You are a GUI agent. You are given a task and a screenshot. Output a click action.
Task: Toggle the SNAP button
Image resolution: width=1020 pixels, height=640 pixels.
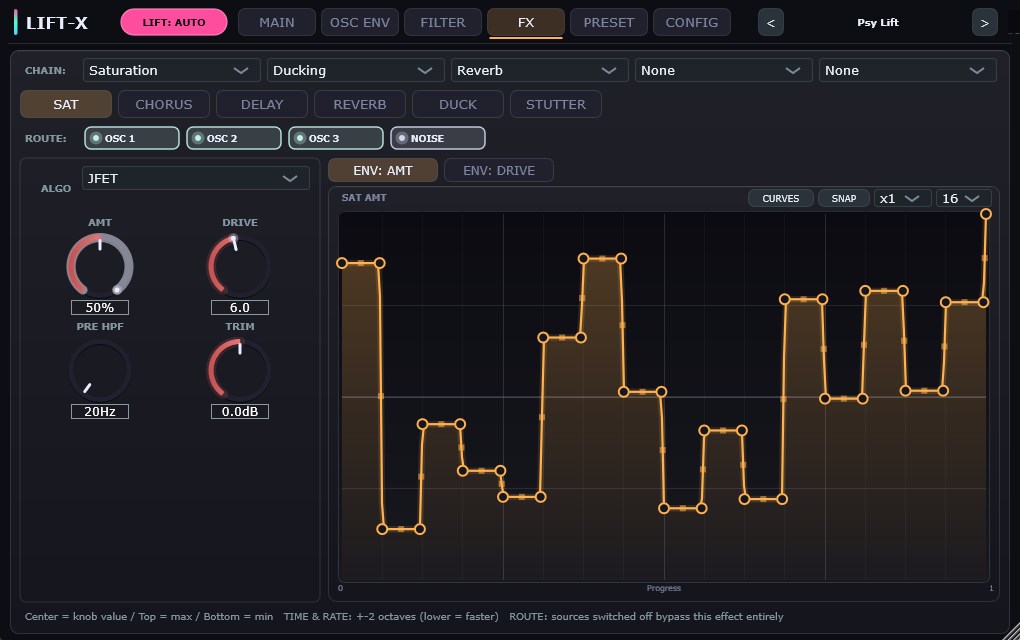coord(844,198)
